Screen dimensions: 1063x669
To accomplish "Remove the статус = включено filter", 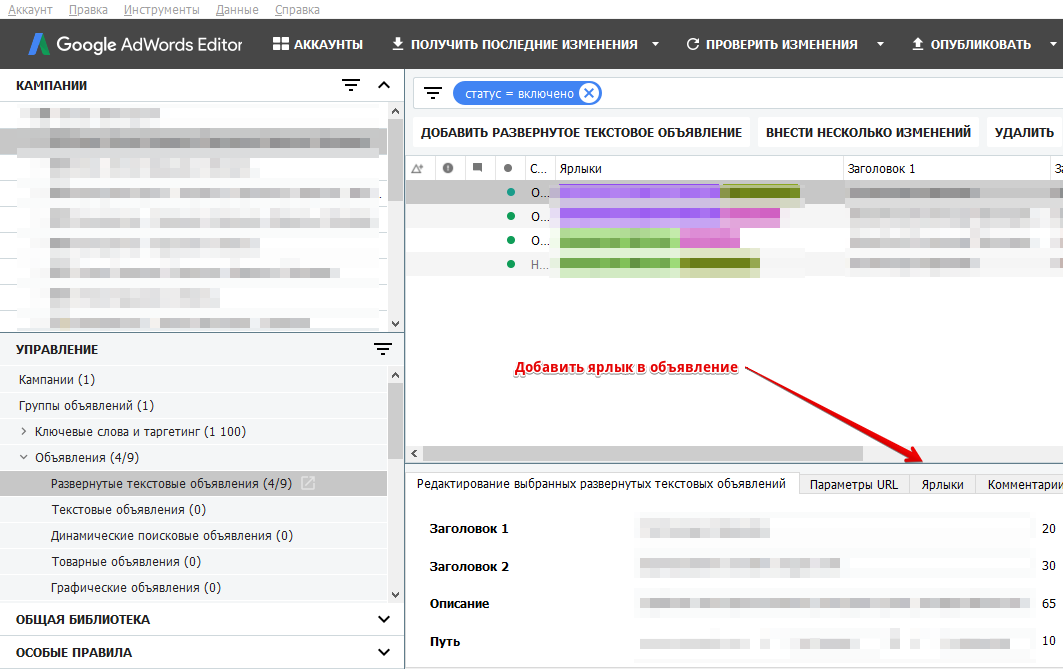I will 589,93.
